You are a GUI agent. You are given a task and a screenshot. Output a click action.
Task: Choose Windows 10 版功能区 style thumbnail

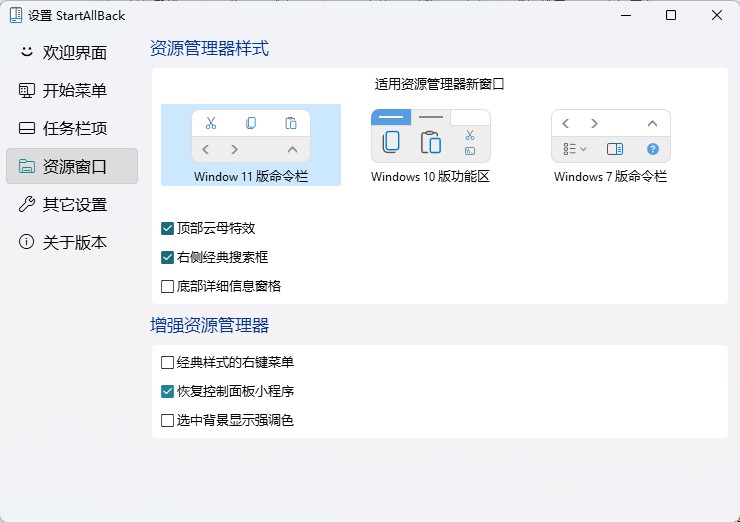(431, 136)
